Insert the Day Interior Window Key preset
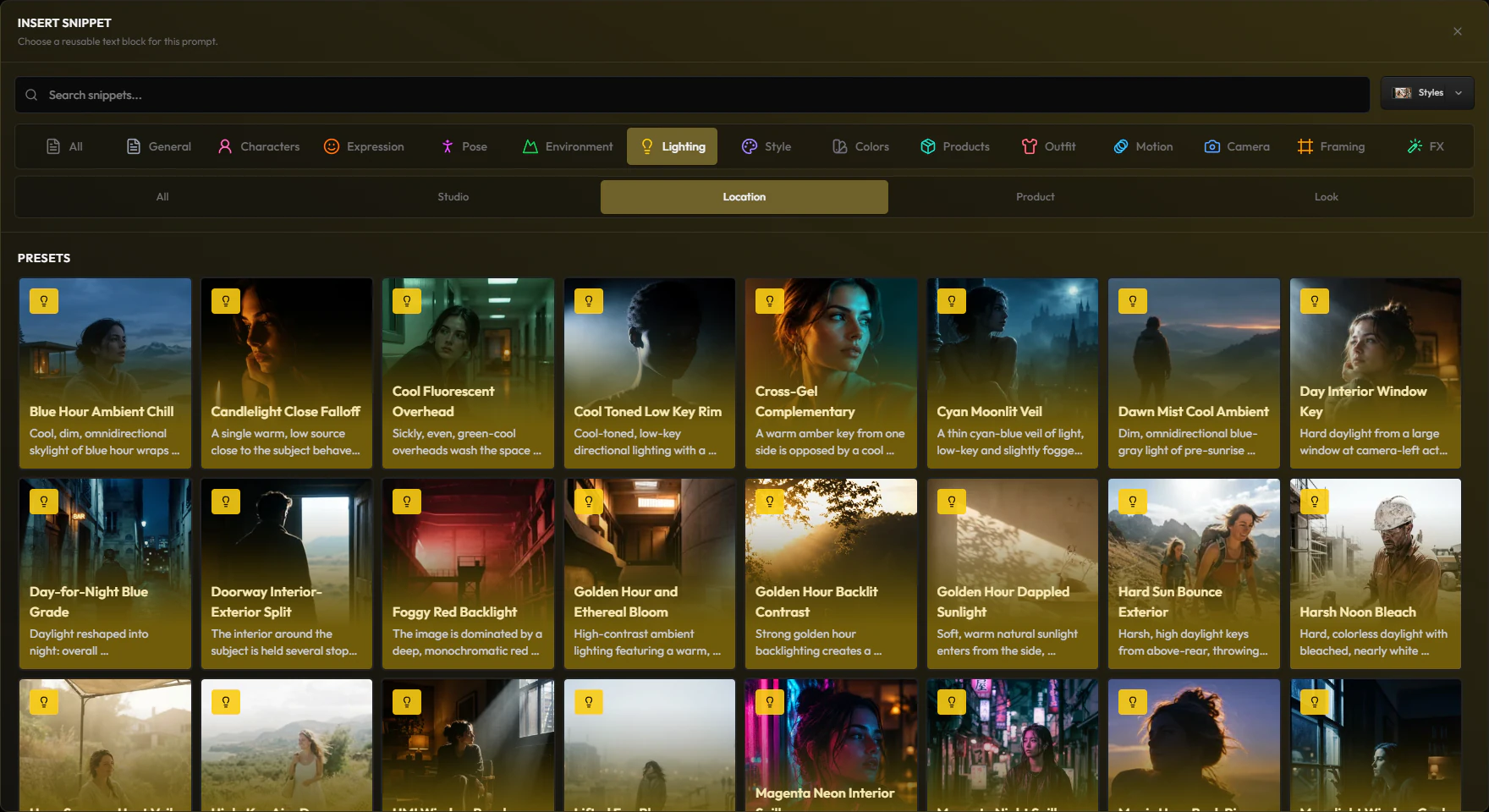This screenshot has height=812, width=1489. coord(1376,373)
